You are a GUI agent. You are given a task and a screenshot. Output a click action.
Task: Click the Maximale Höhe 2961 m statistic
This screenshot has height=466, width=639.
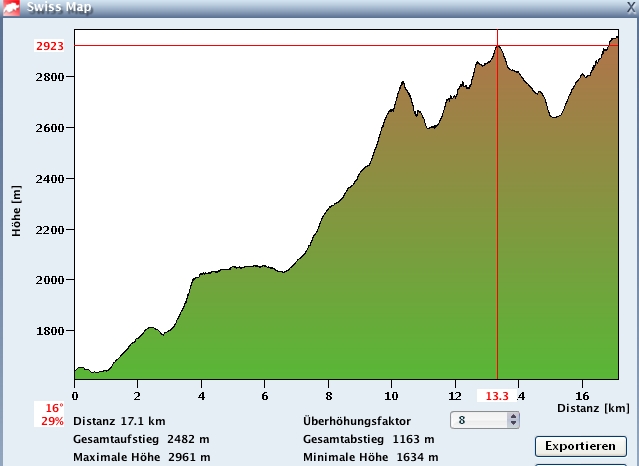tap(141, 457)
